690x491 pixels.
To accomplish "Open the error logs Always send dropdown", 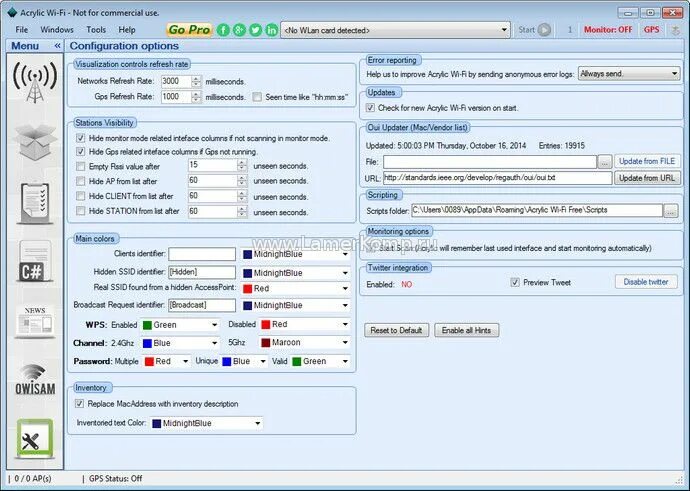I will point(629,74).
